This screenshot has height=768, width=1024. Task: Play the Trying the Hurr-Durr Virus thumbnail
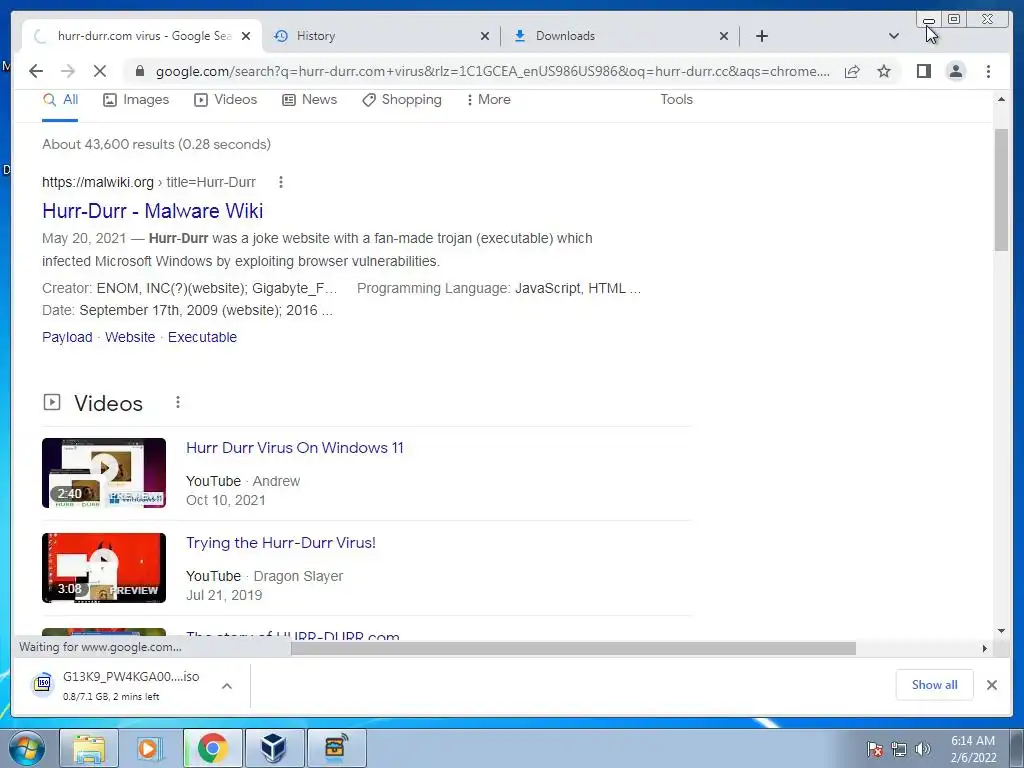[x=104, y=568]
